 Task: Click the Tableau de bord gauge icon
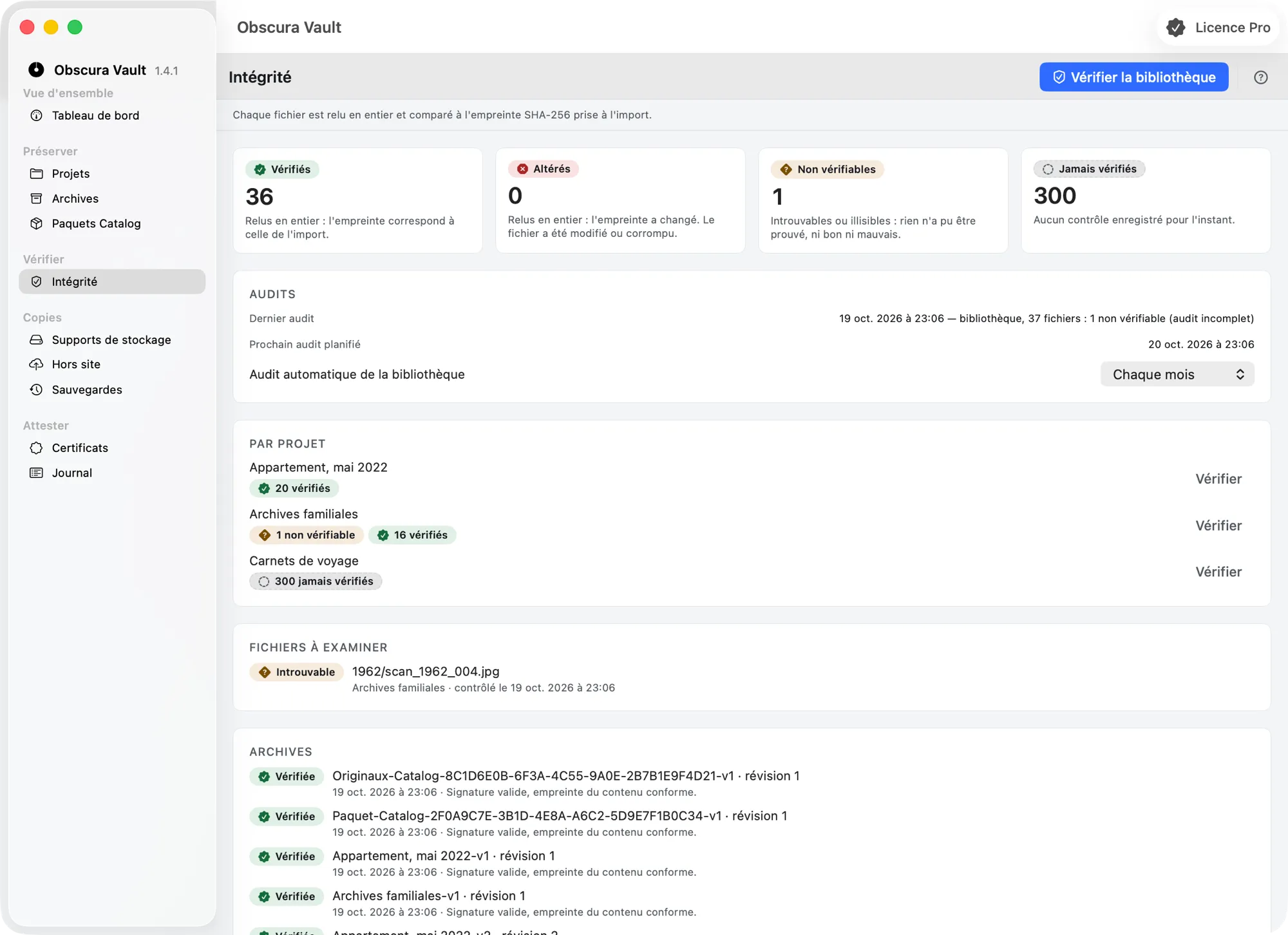(37, 115)
